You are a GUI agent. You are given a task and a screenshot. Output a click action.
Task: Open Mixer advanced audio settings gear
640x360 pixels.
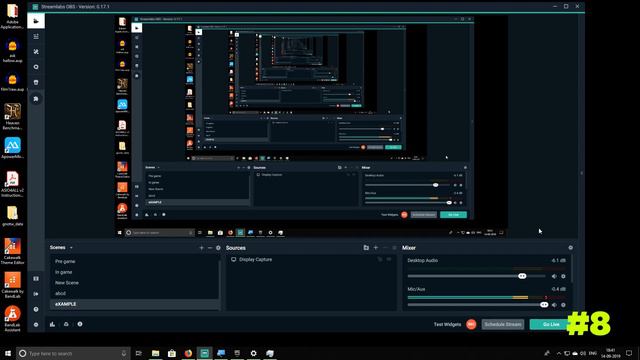[x=571, y=248]
